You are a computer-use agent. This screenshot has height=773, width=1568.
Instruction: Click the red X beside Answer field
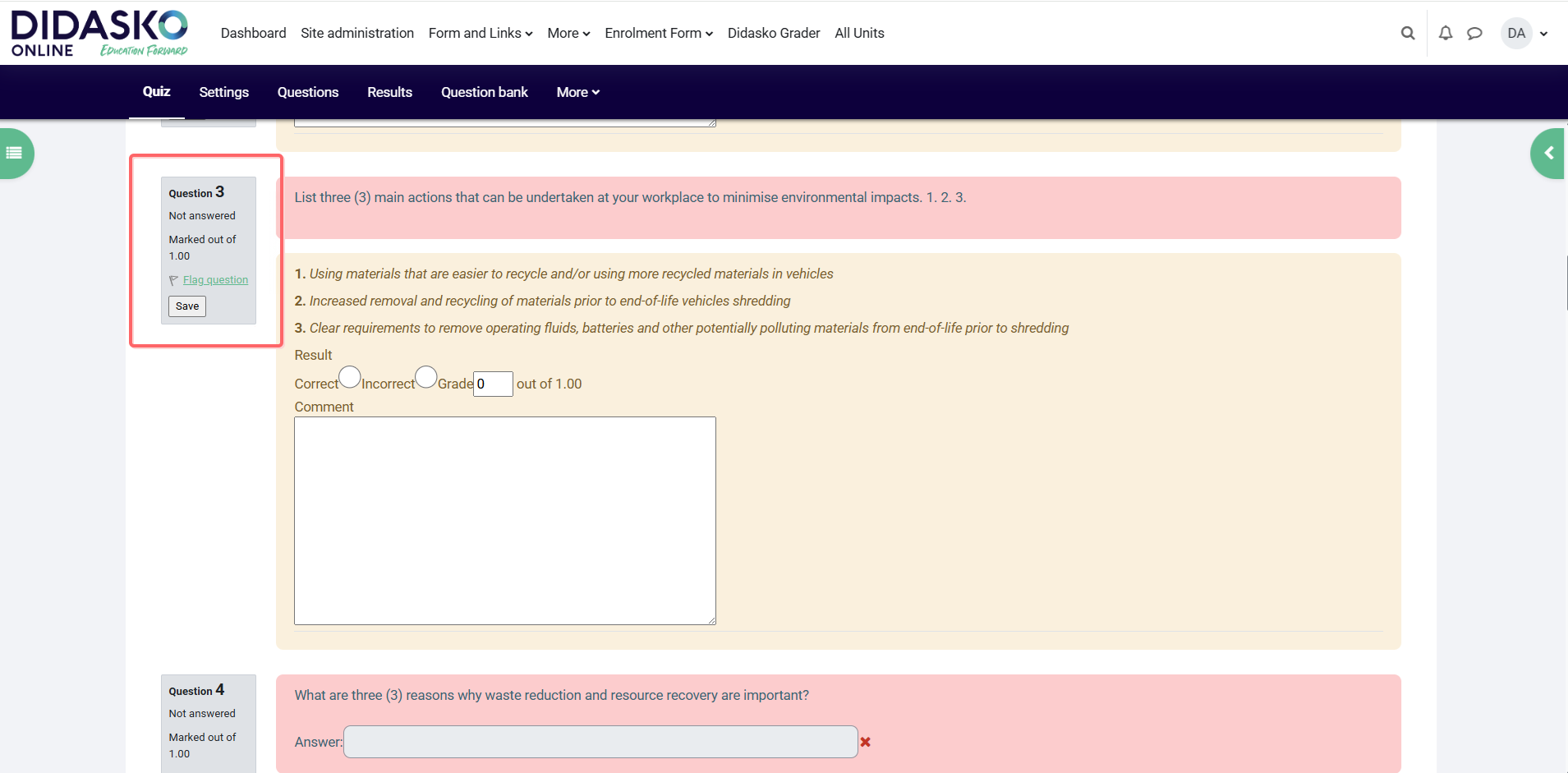pos(865,742)
